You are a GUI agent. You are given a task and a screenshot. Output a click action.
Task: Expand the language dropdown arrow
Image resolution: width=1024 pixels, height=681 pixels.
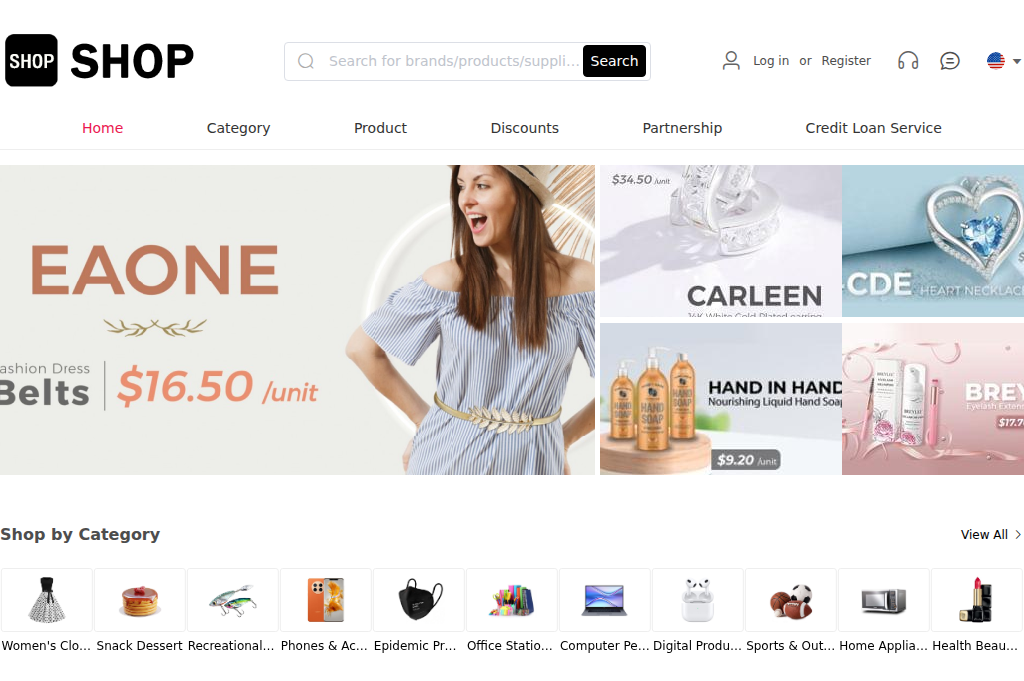pyautogui.click(x=1016, y=61)
